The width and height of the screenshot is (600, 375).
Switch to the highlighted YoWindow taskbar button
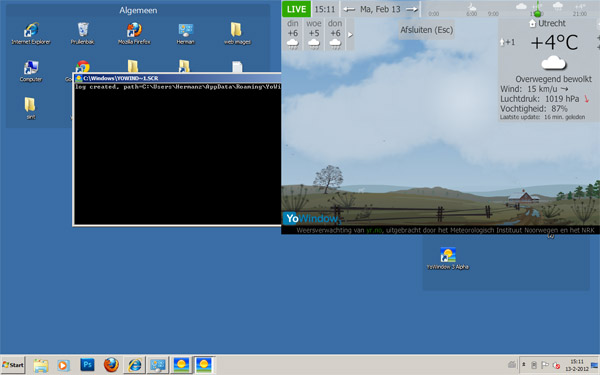pyautogui.click(x=204, y=365)
